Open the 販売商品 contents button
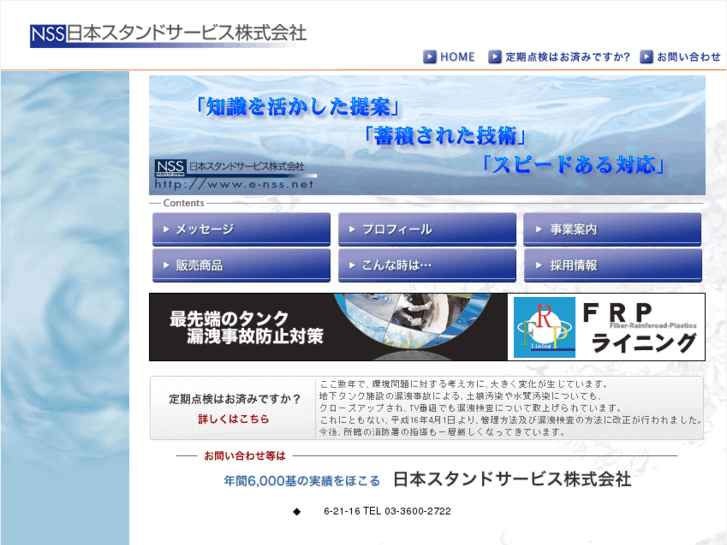The width and height of the screenshot is (727, 545). click(242, 265)
